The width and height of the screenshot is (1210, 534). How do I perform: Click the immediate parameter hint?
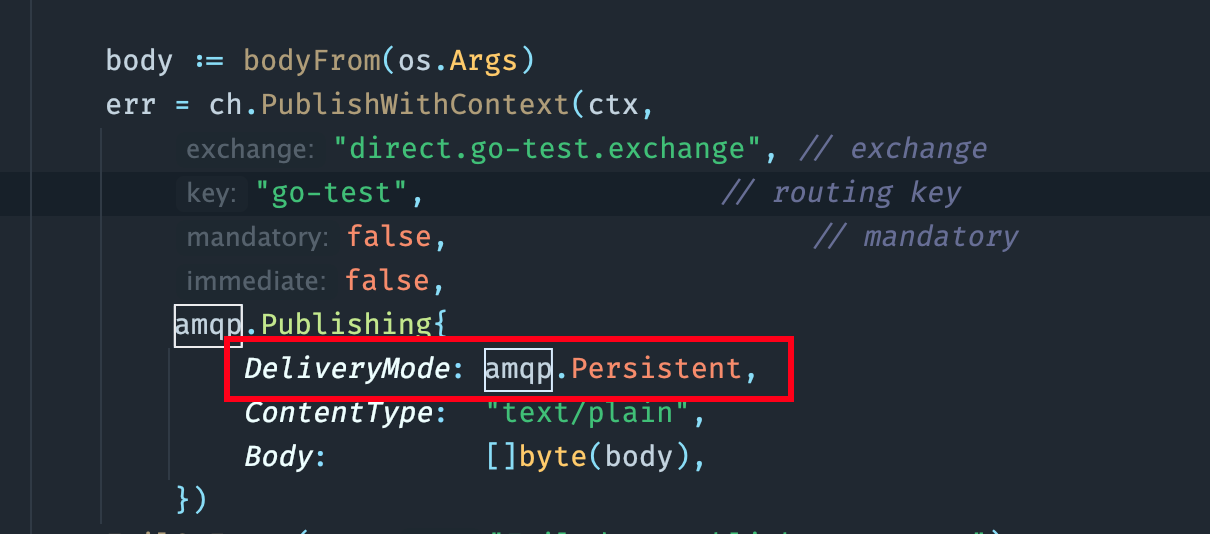point(256,281)
